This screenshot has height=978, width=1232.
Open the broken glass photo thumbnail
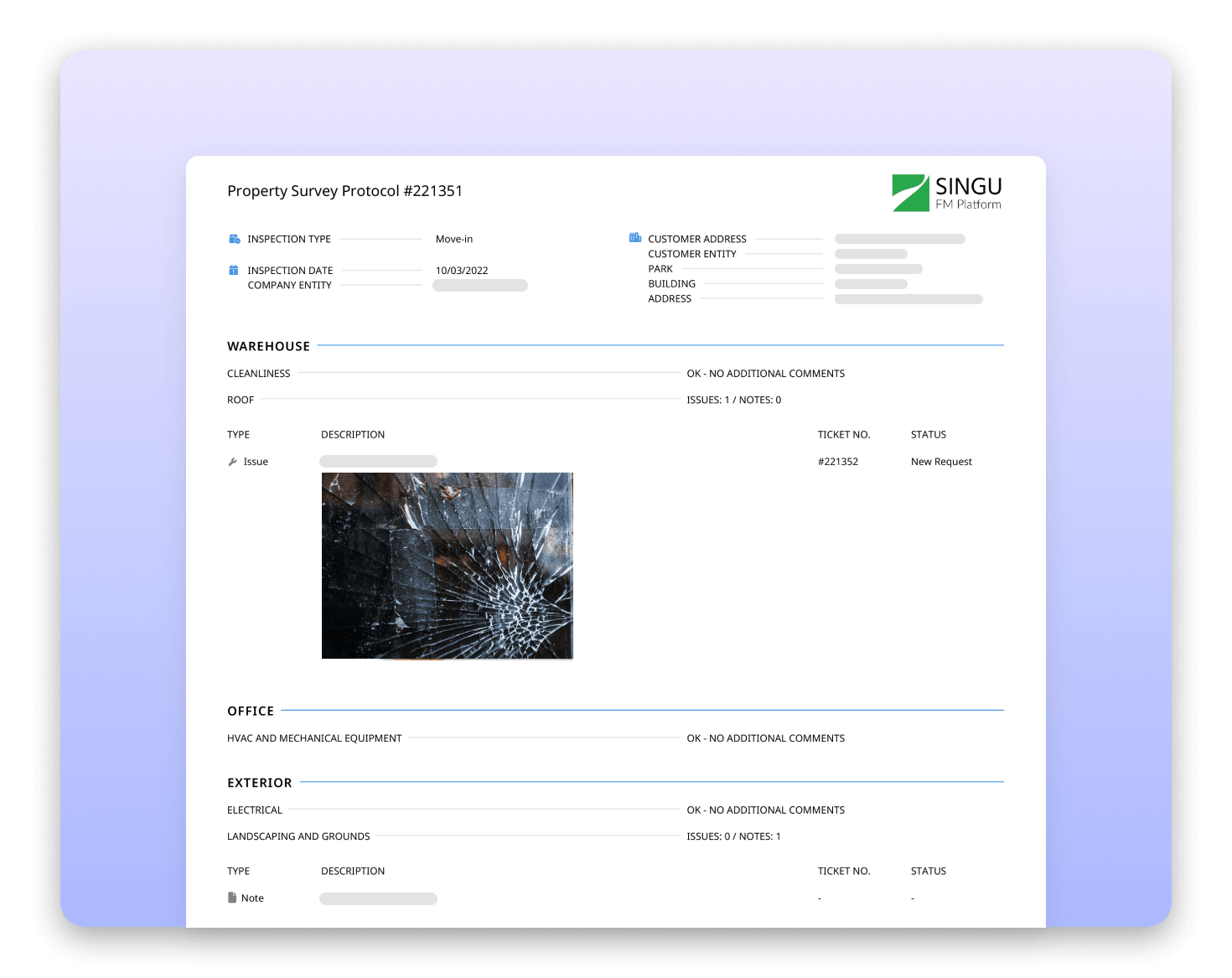pyautogui.click(x=448, y=566)
